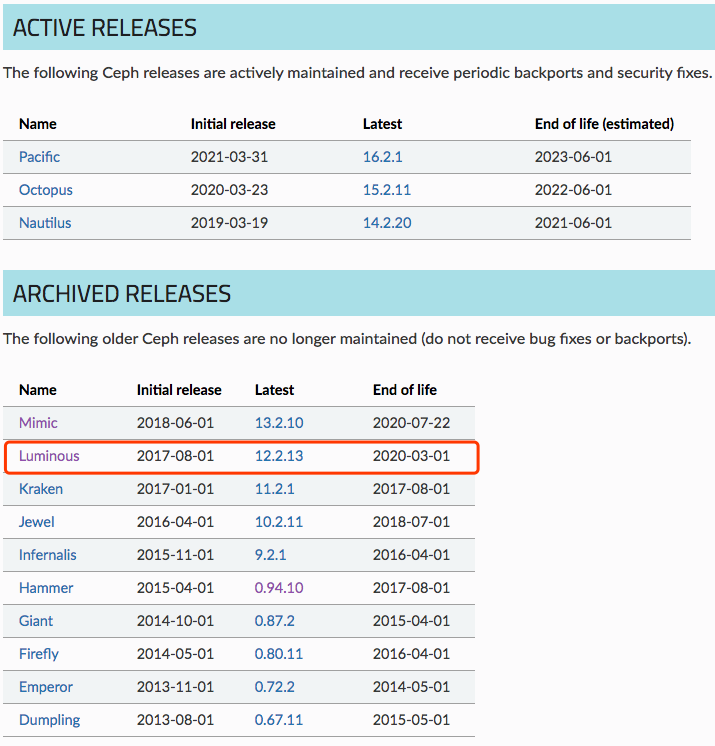Open the Firefly release page
This screenshot has width=715, height=746.
39,654
